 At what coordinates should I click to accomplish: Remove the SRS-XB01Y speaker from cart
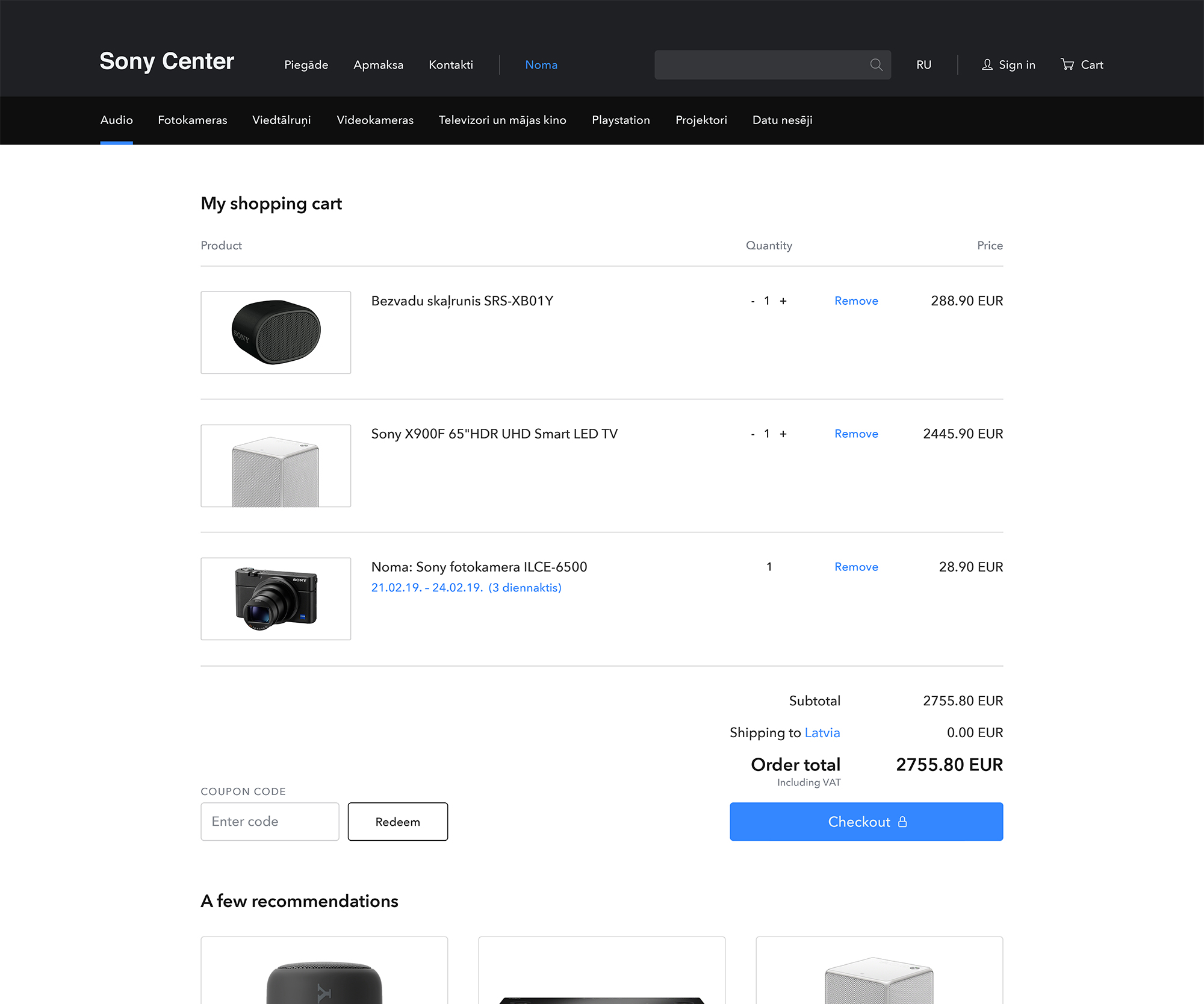[x=856, y=301]
